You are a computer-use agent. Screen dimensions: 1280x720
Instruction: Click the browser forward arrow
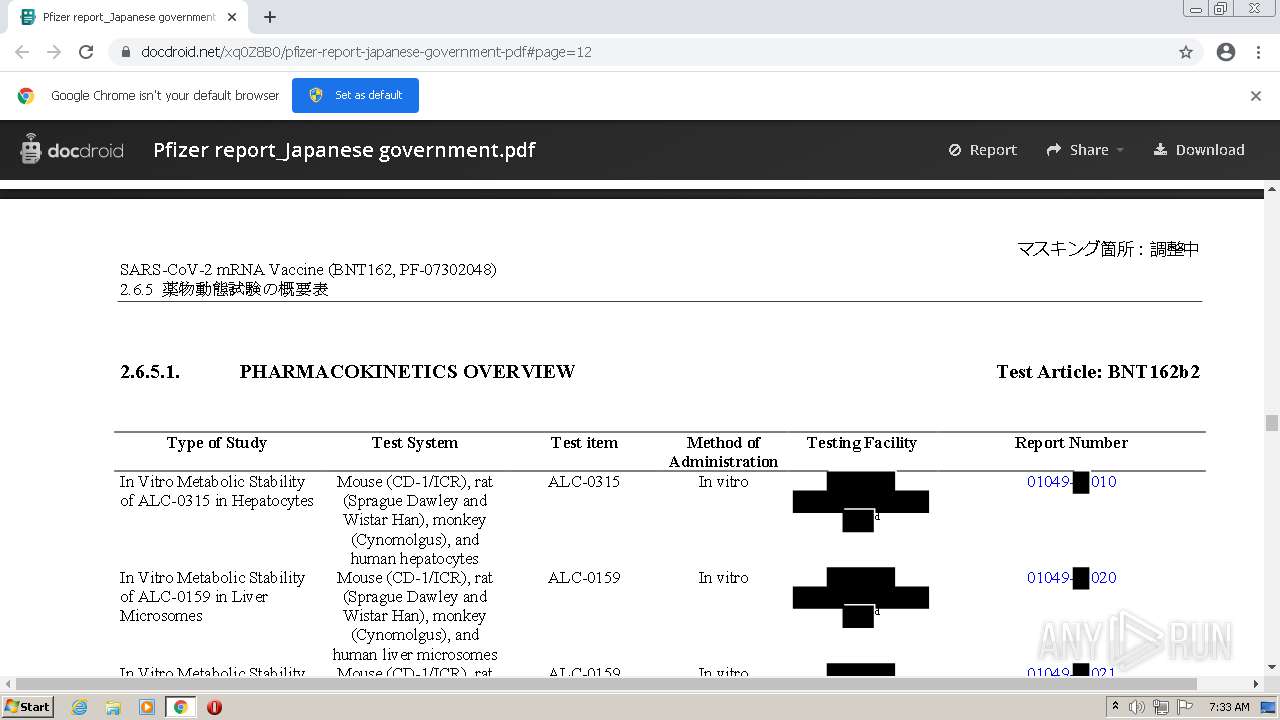click(x=54, y=52)
